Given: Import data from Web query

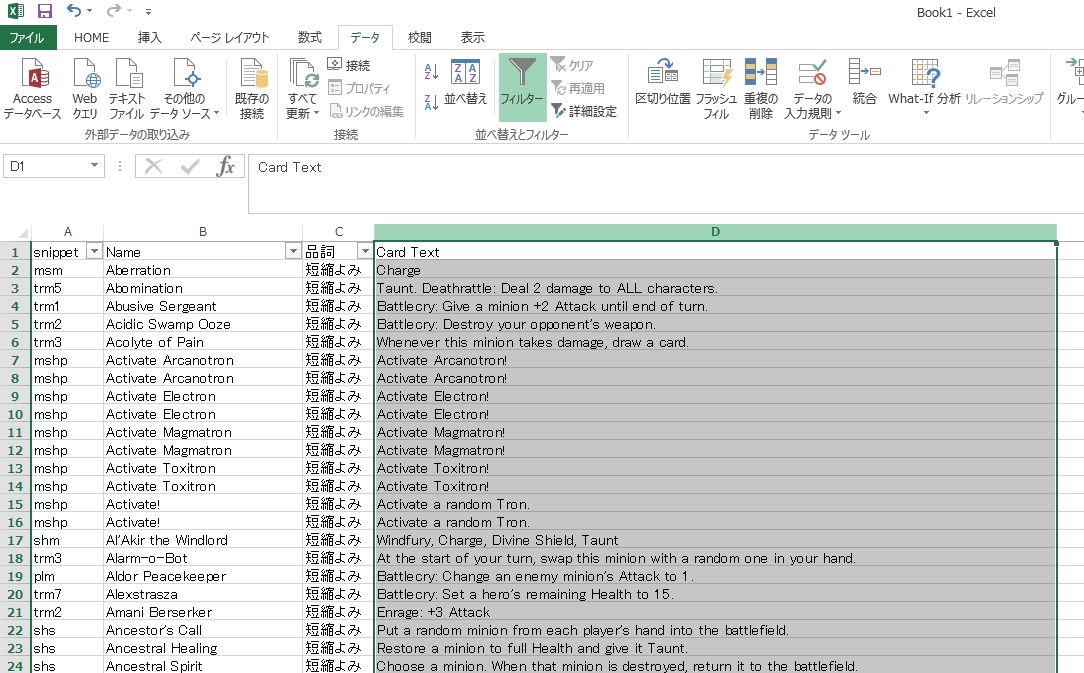Looking at the screenshot, I should [85, 89].
